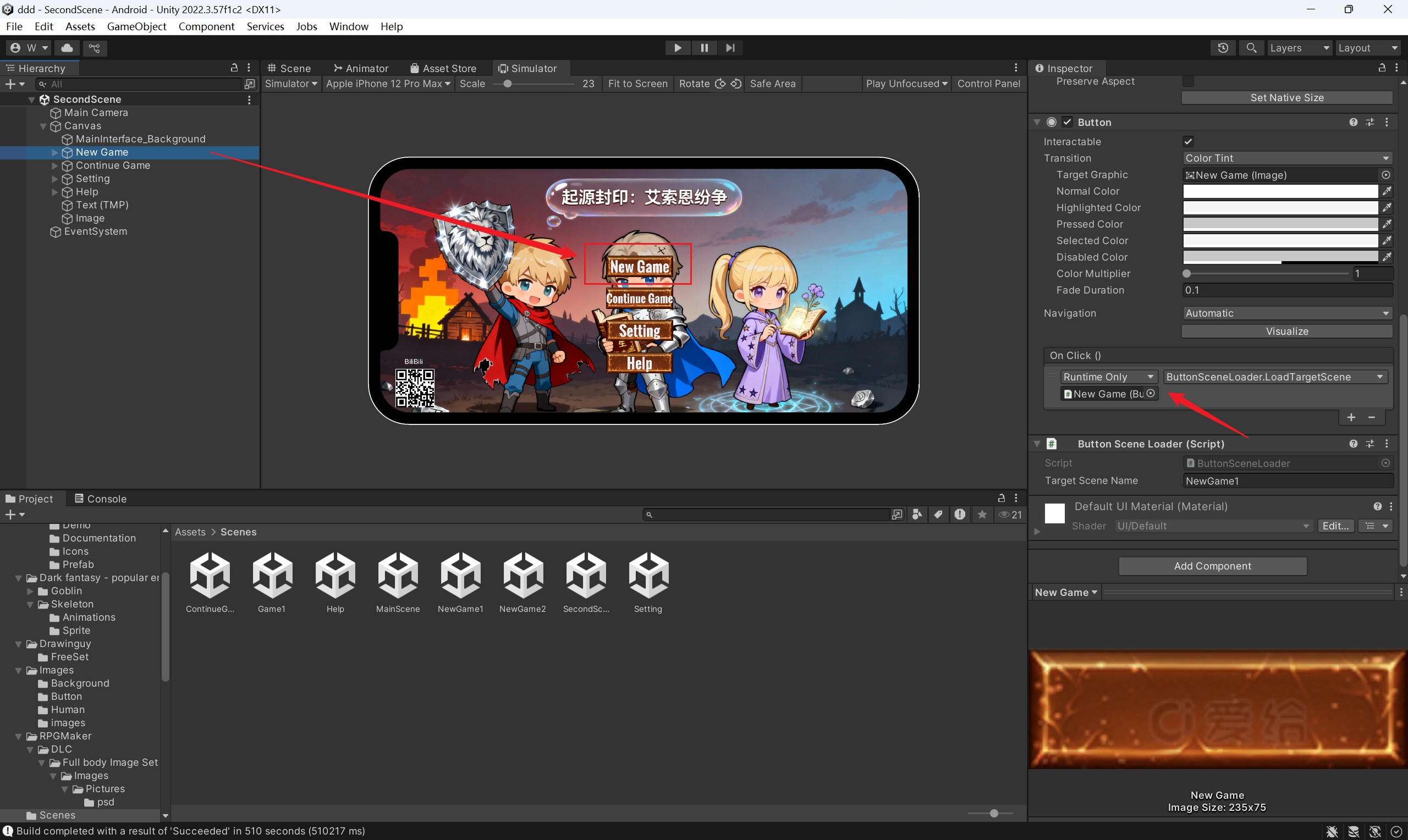Image resolution: width=1408 pixels, height=840 pixels.
Task: Open the Version Control icon
Action: (95, 48)
